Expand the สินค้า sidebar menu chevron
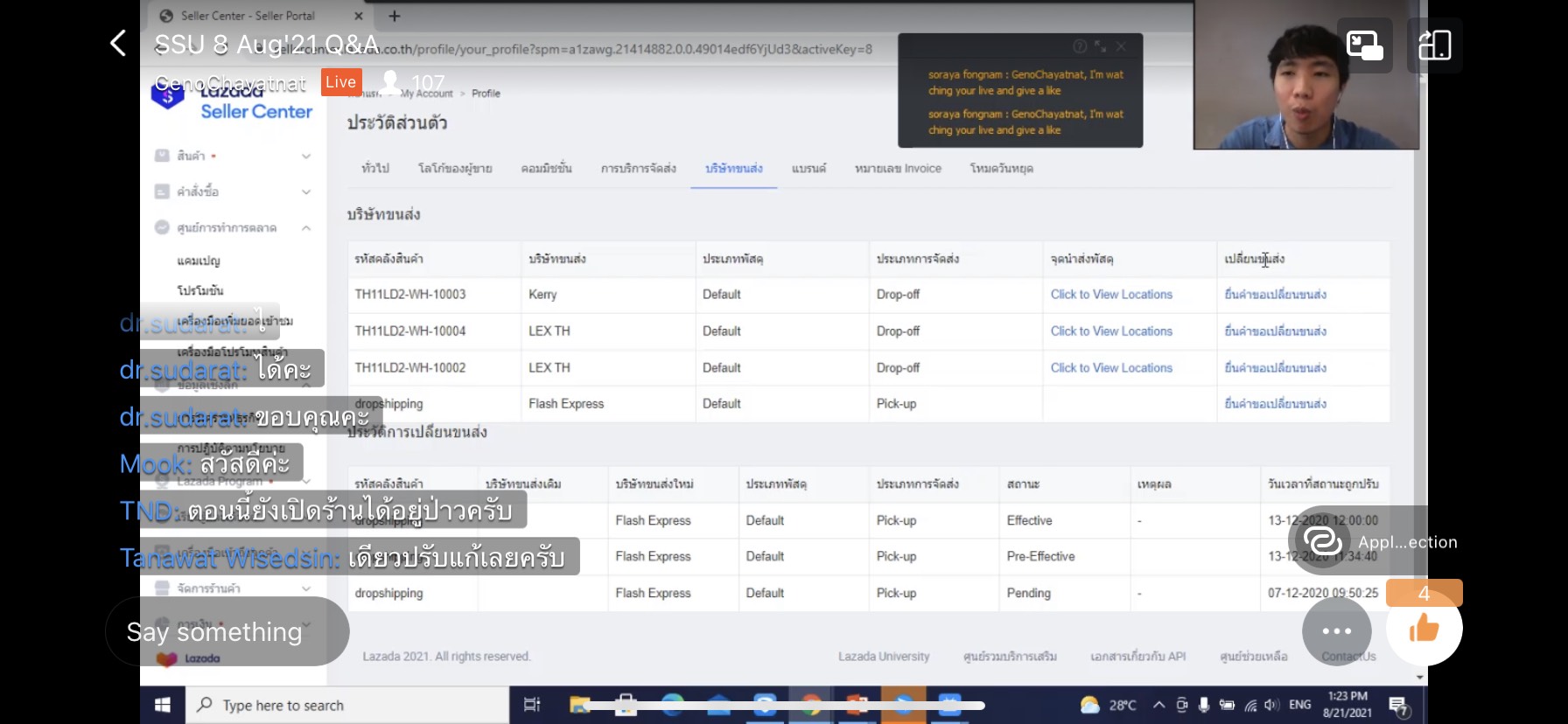 point(306,157)
